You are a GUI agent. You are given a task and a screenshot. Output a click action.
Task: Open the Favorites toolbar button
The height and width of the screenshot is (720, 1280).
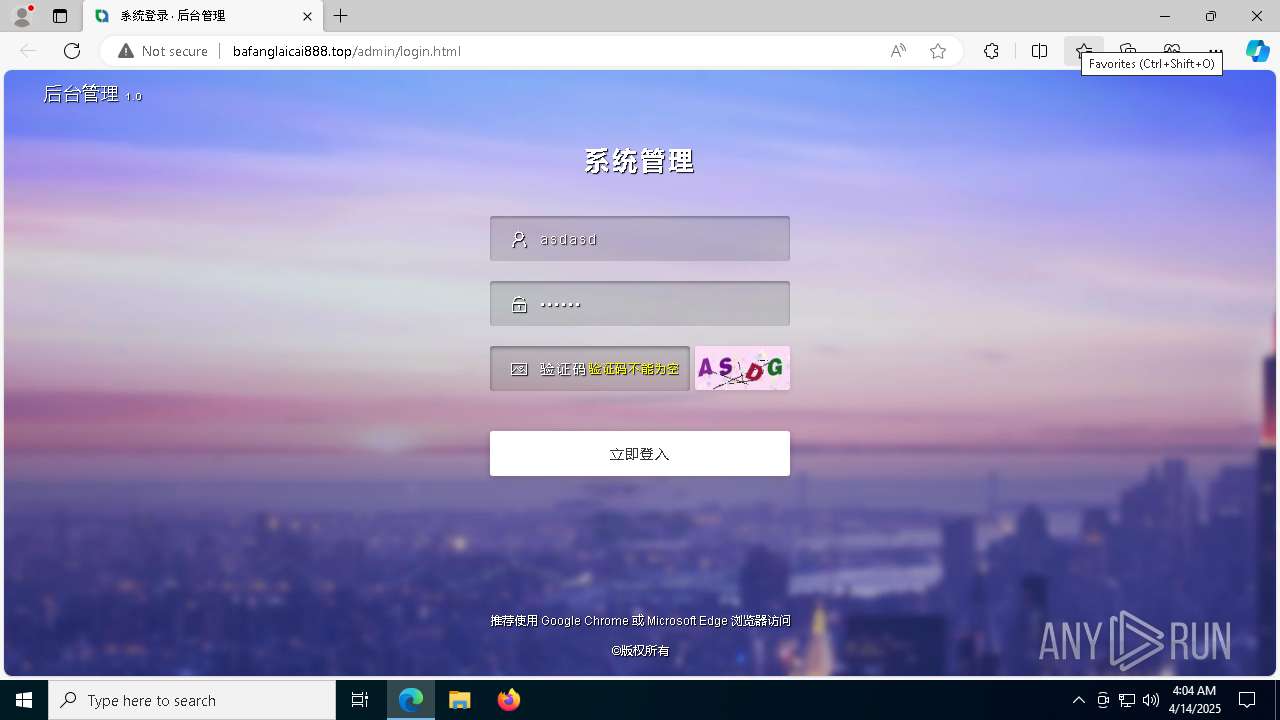click(x=1083, y=49)
